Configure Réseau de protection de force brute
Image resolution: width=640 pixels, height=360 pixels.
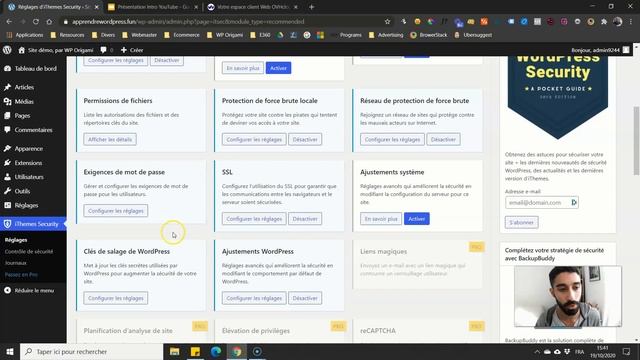click(x=392, y=139)
